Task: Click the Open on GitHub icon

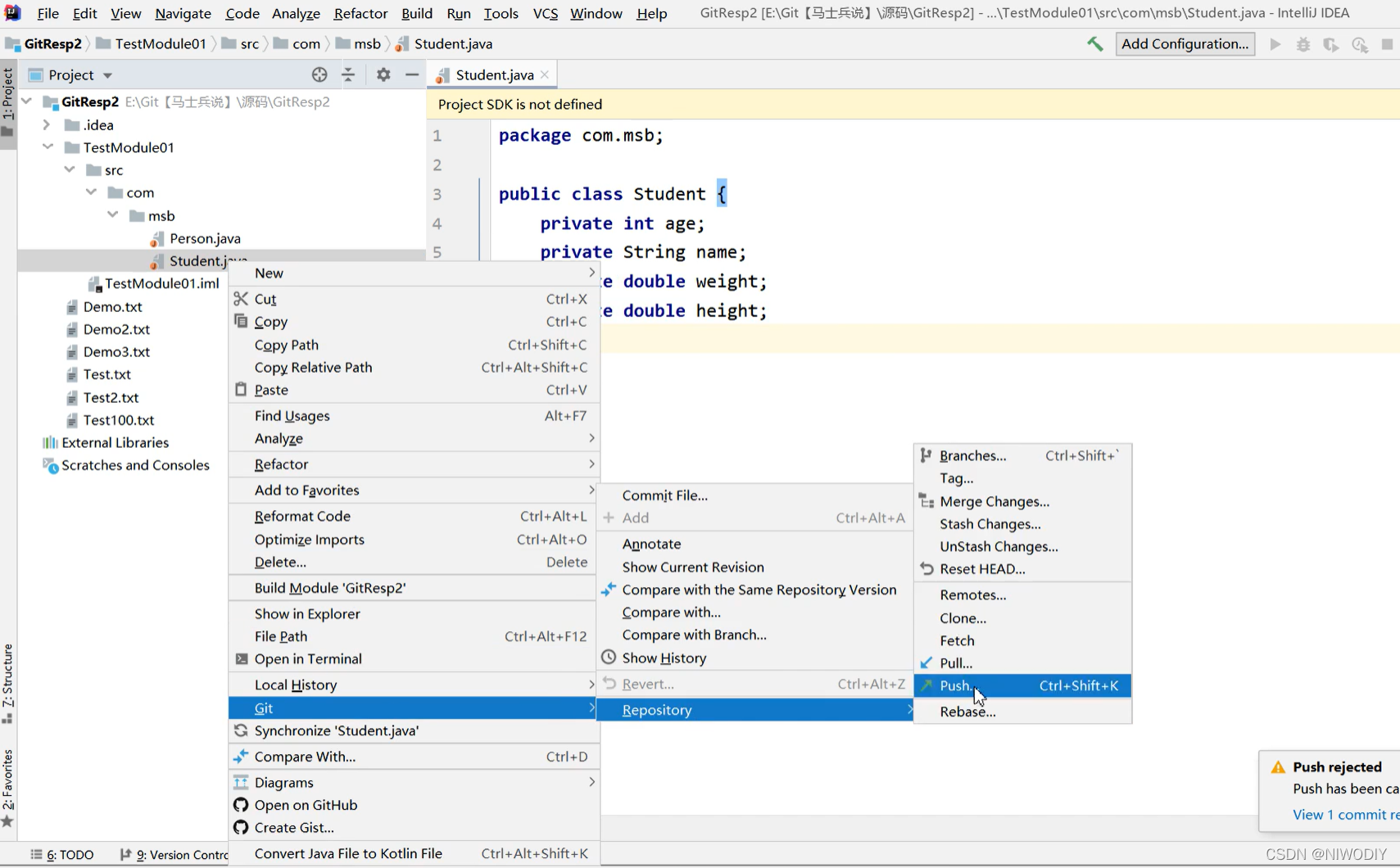Action: click(x=241, y=805)
